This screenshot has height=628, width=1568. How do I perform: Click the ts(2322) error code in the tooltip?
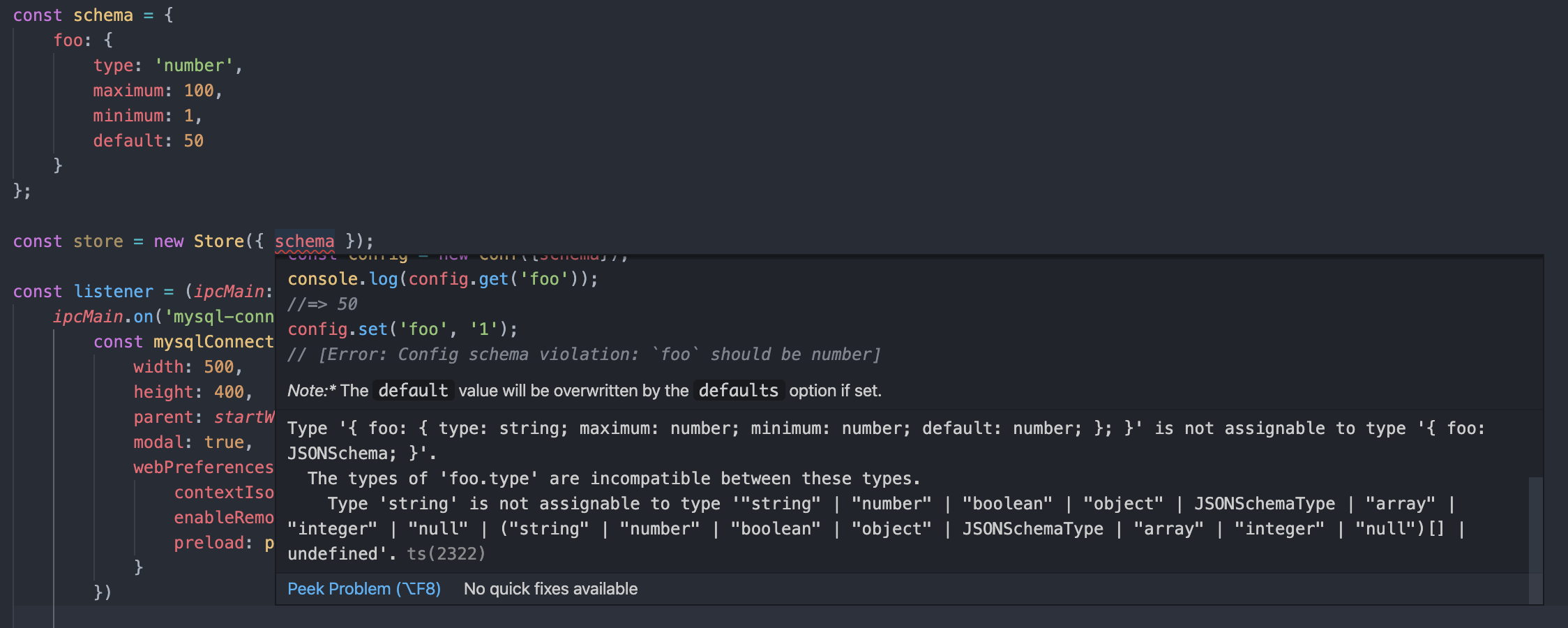click(x=446, y=553)
